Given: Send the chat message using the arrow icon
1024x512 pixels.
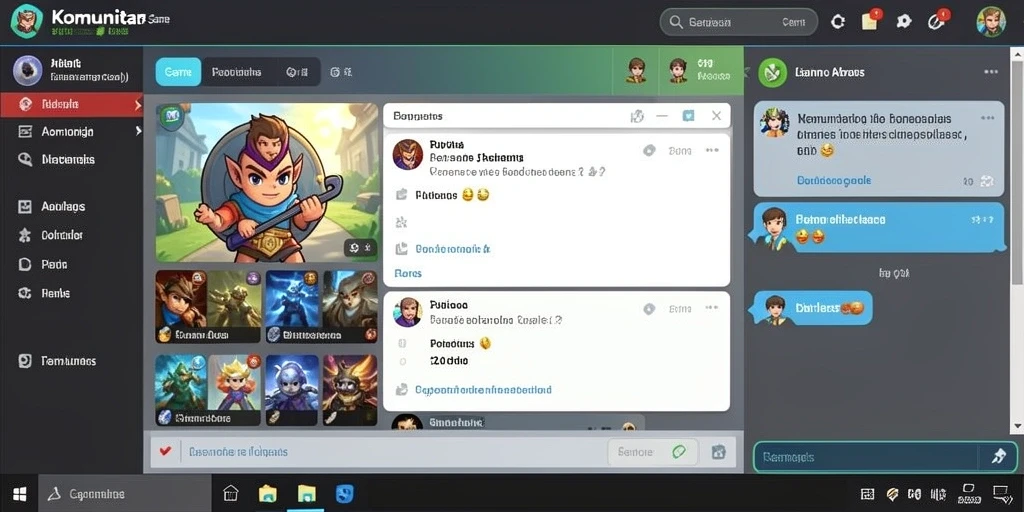Looking at the screenshot, I should (x=998, y=457).
